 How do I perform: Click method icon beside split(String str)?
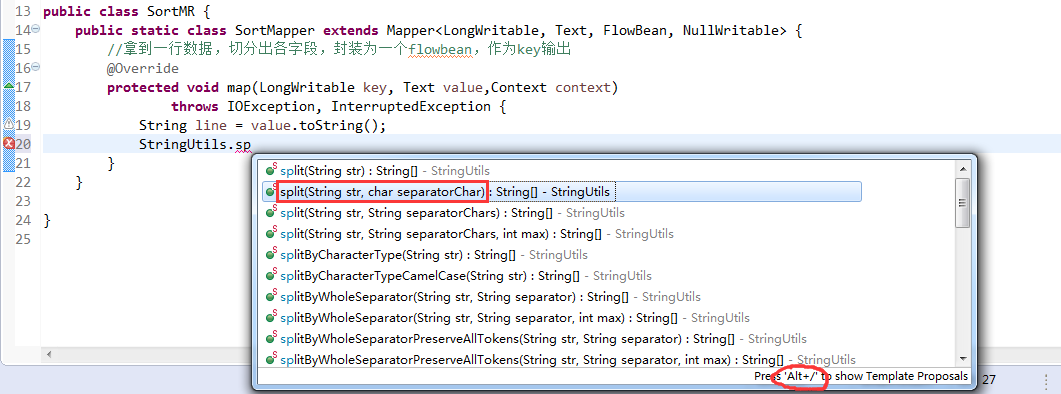[272, 171]
